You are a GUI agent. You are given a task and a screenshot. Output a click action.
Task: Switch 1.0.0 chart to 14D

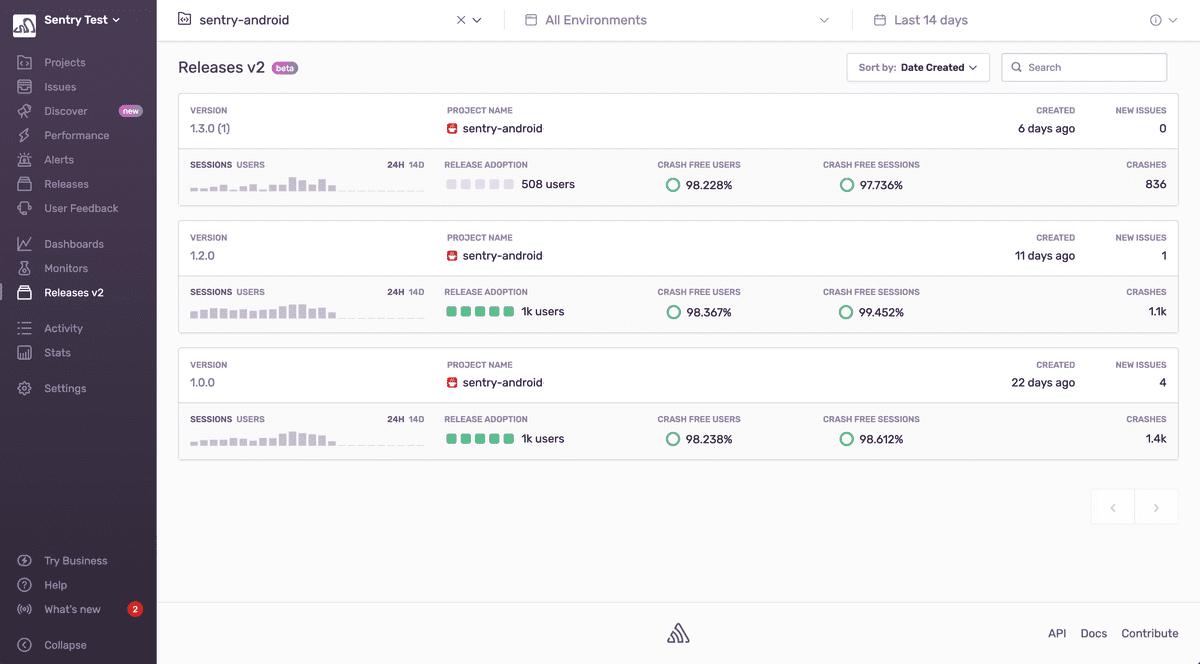coord(417,419)
